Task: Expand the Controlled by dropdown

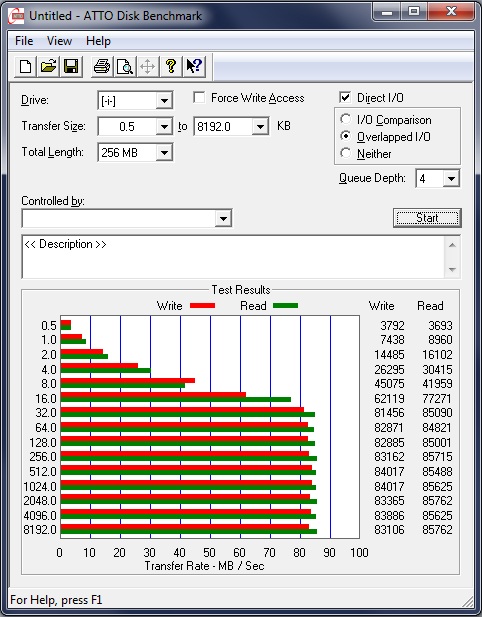Action: coord(223,218)
